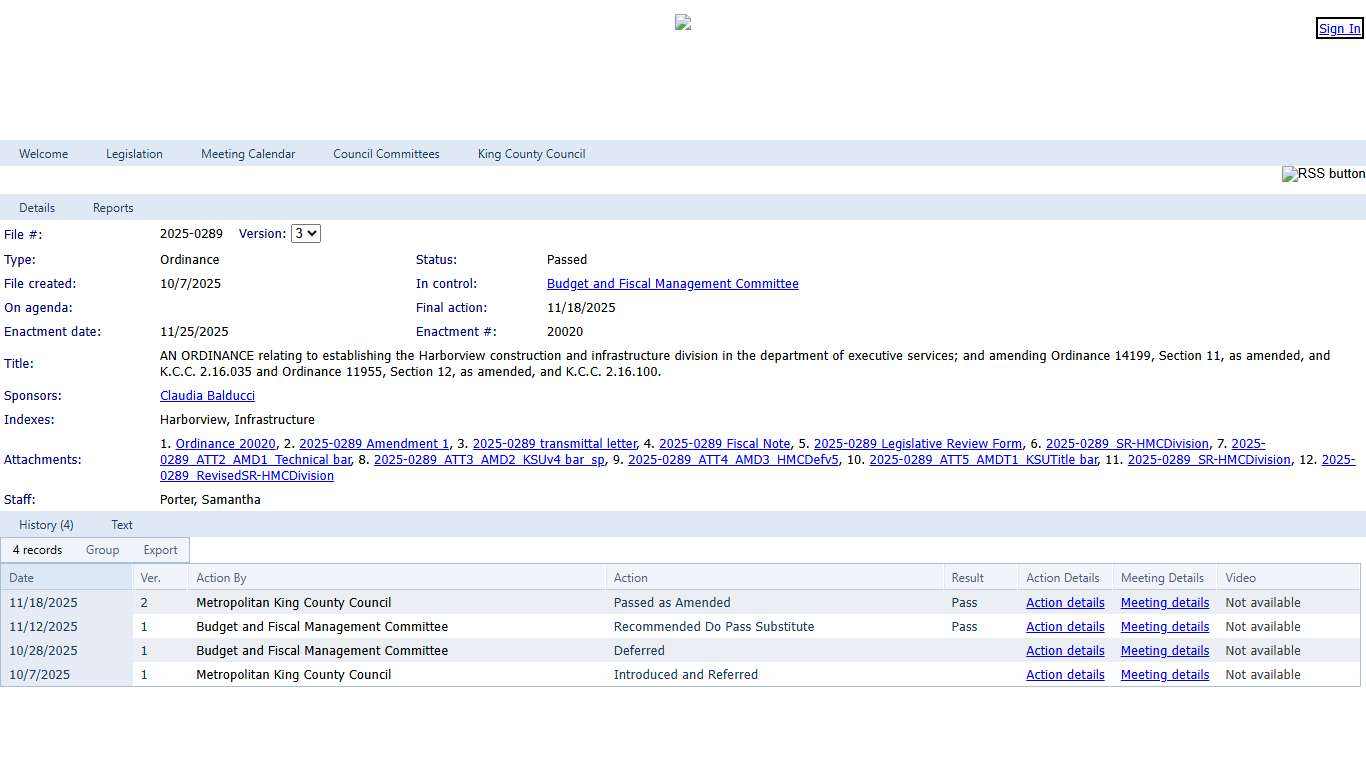Open the Council Committees menu

pos(386,154)
